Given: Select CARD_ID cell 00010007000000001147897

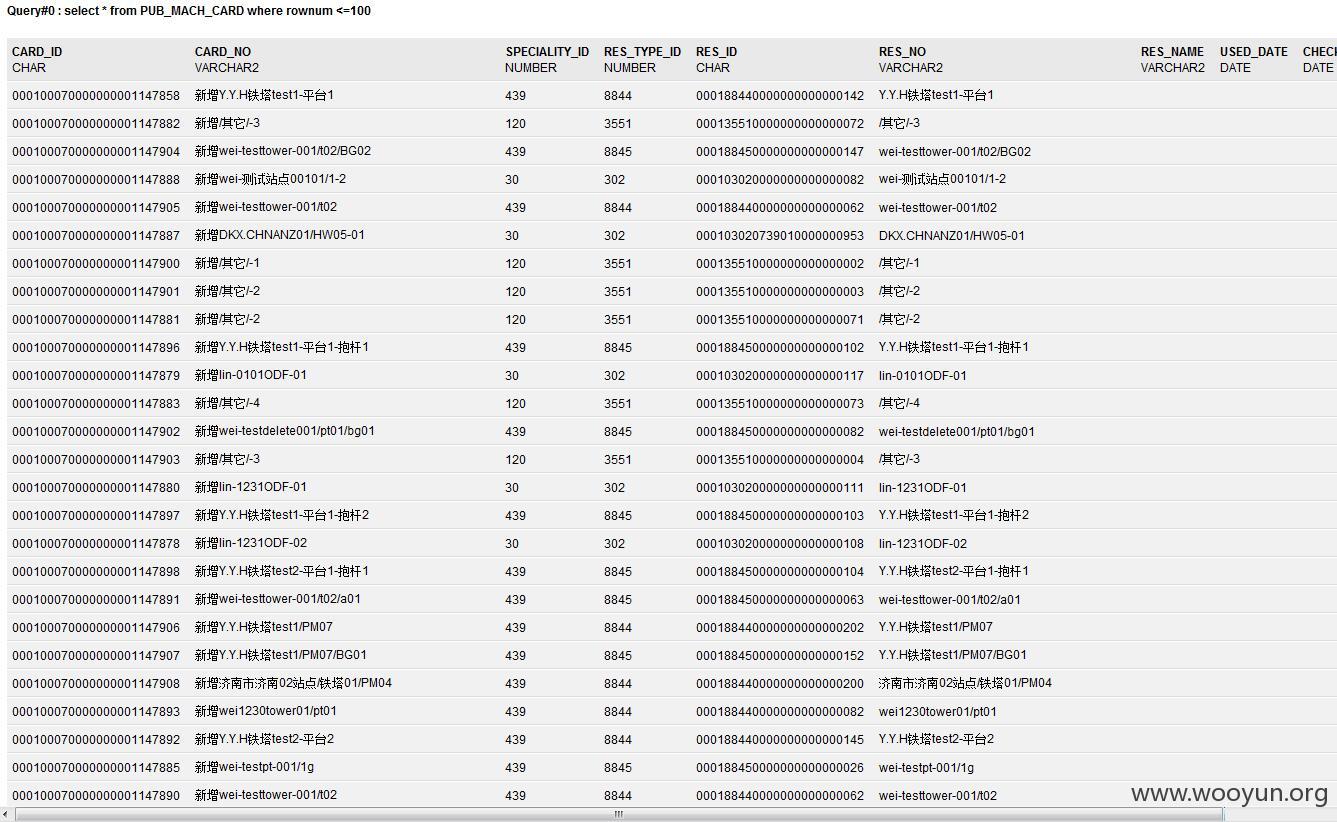Looking at the screenshot, I should 96,516.
